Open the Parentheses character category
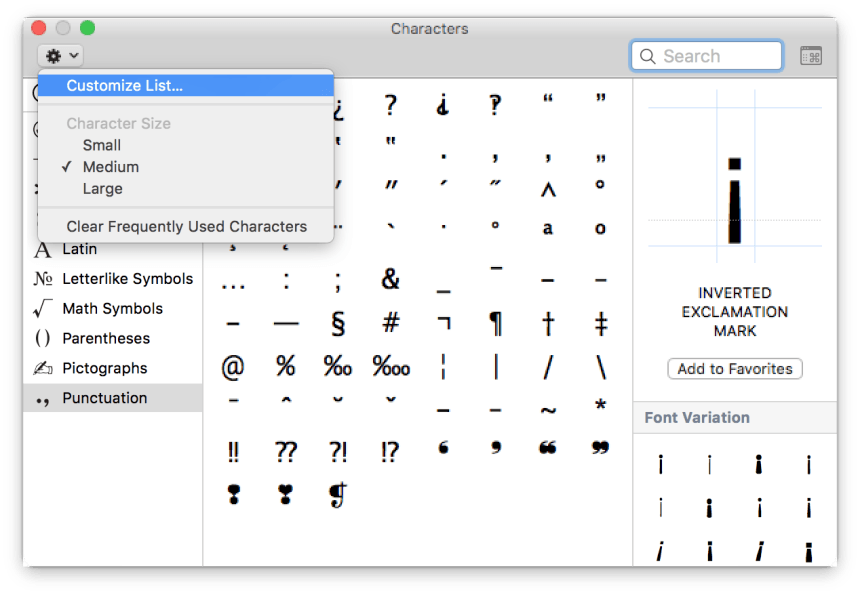This screenshot has height=595, width=860. pos(112,338)
